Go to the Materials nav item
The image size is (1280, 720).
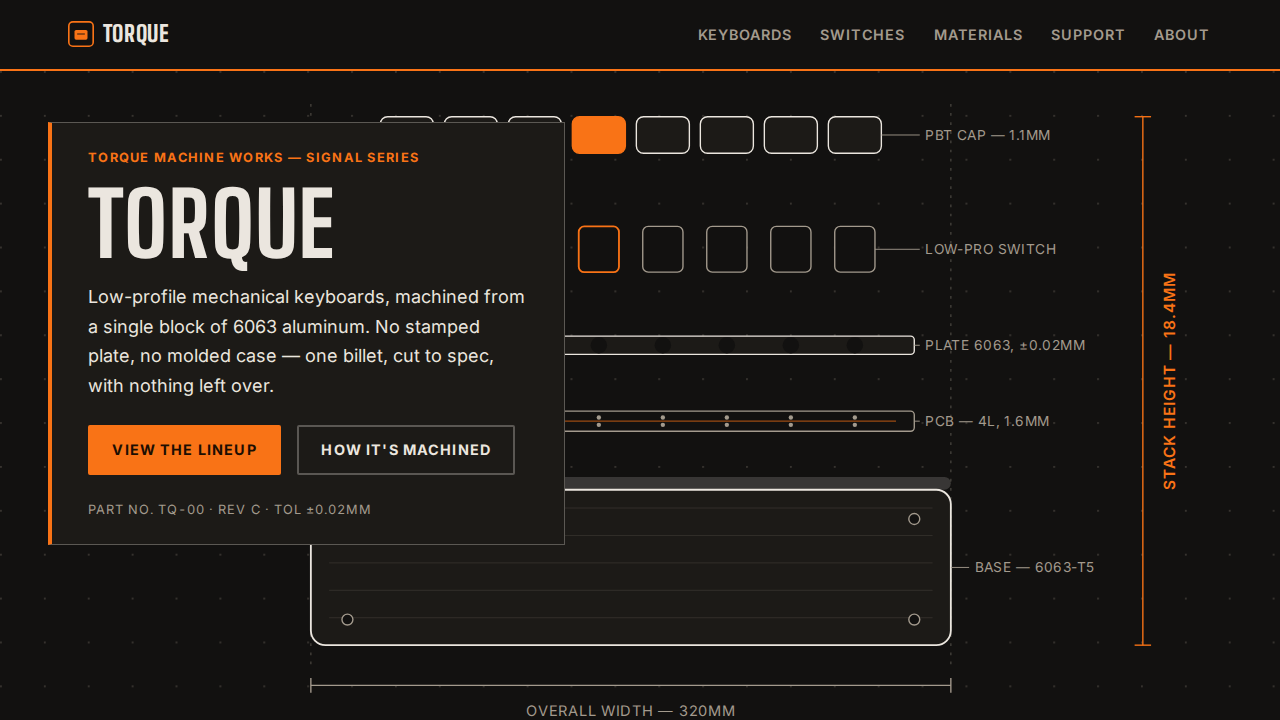(x=978, y=35)
